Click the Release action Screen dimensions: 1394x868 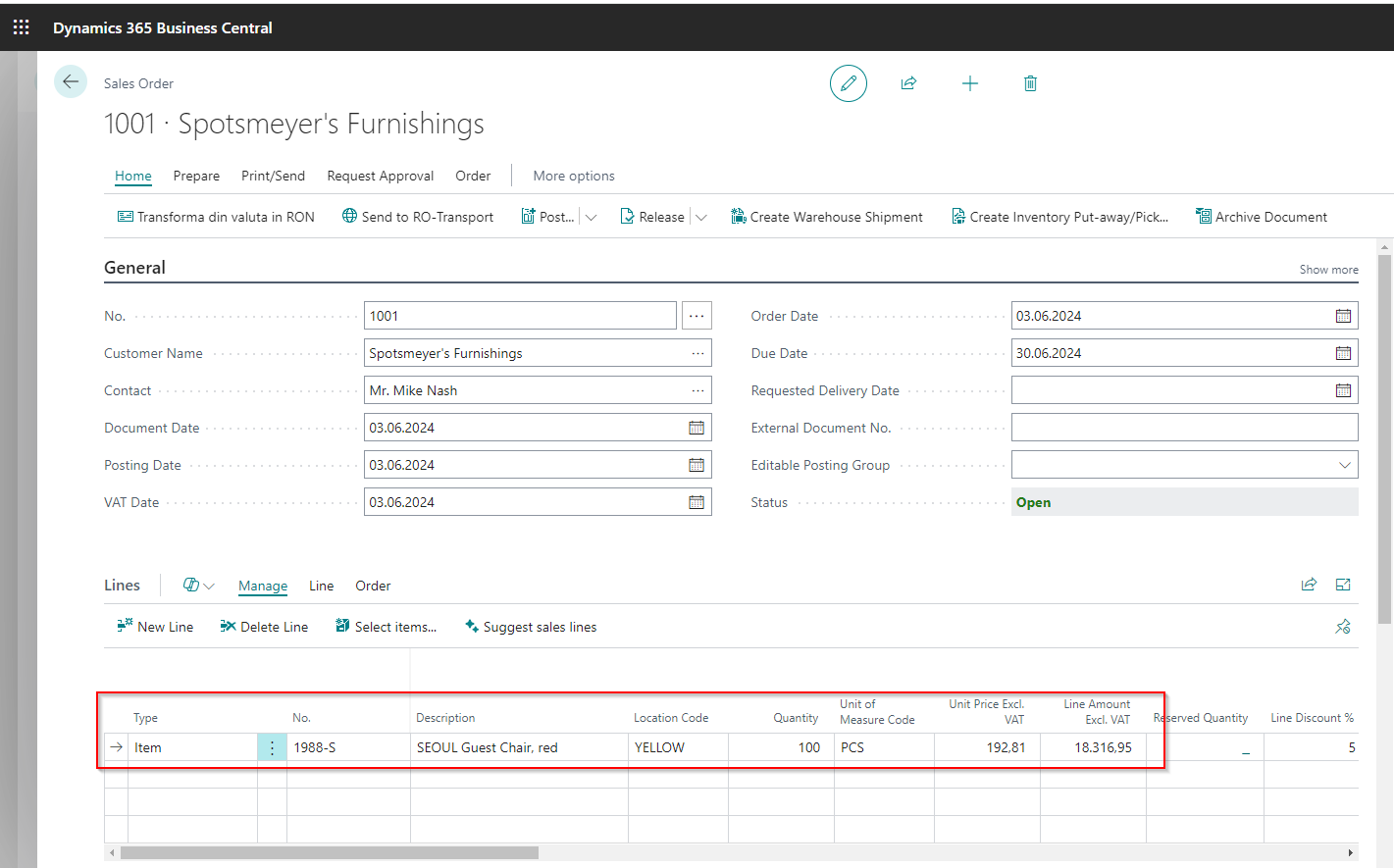pyautogui.click(x=652, y=217)
